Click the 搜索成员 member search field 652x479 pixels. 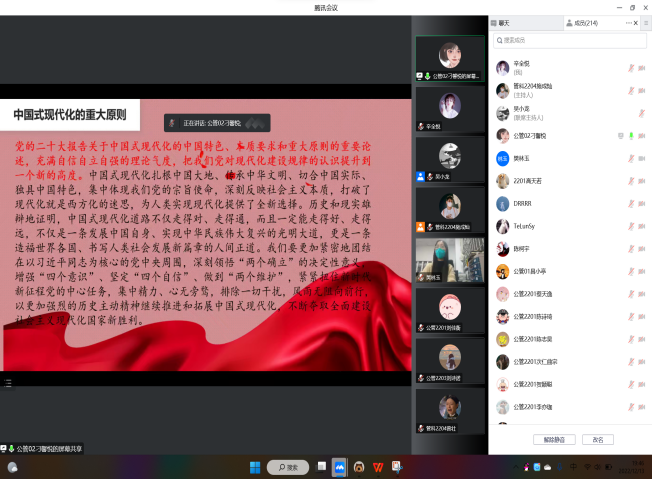coord(570,40)
